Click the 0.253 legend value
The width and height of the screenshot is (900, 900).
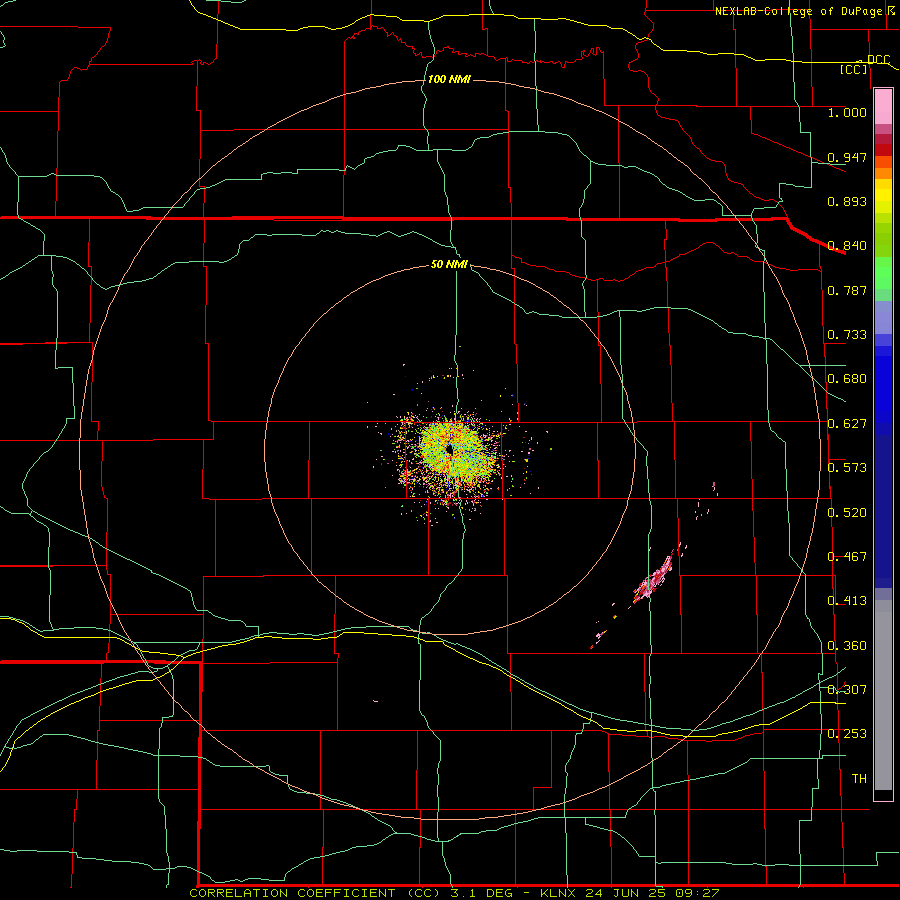click(x=847, y=734)
